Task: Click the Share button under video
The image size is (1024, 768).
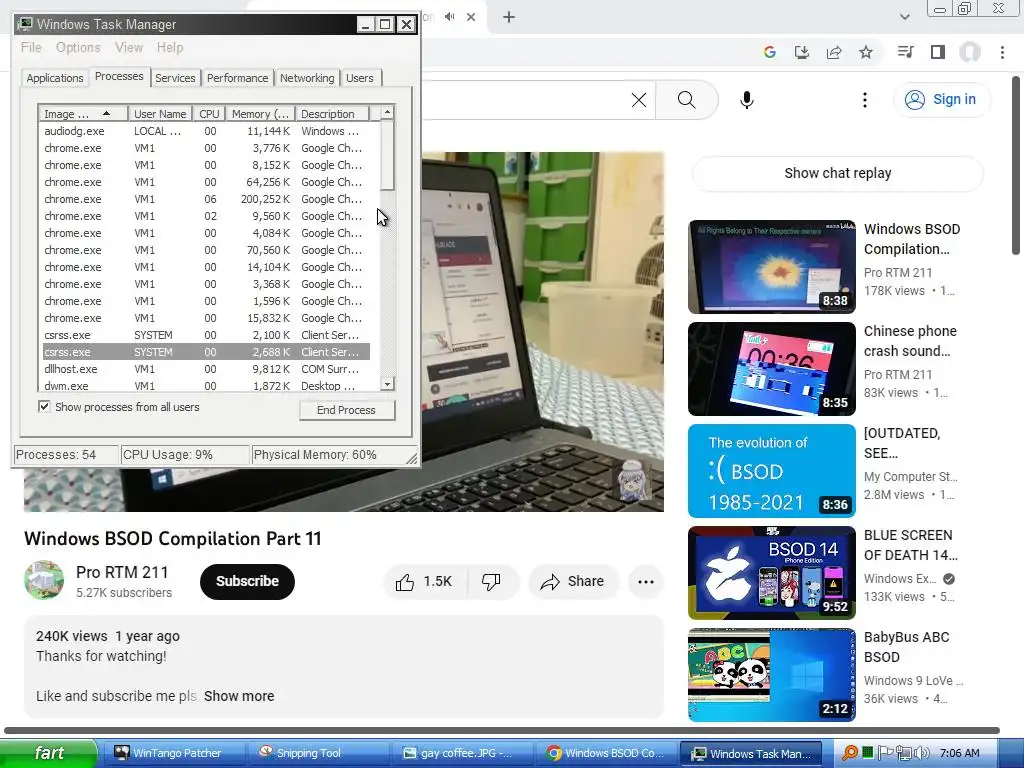Action: coord(573,581)
